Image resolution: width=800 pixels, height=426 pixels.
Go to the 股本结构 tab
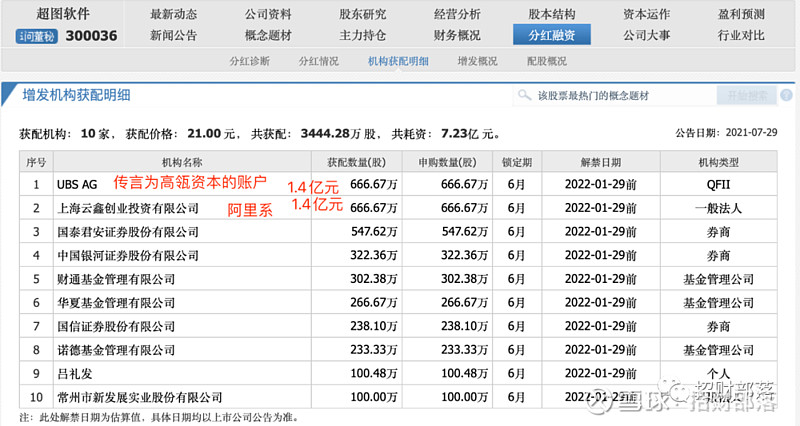552,14
